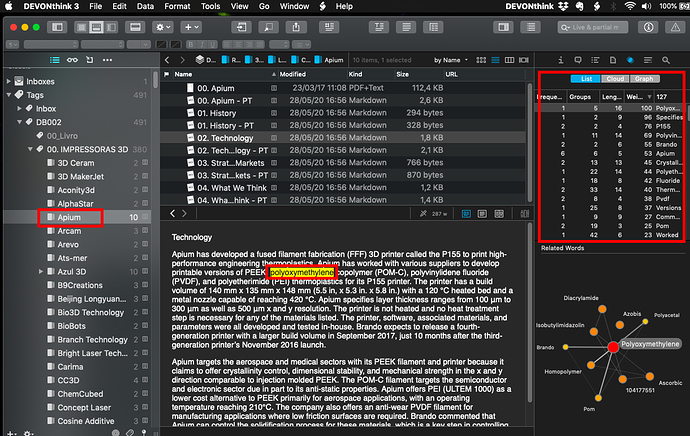Open the sidebar more options ellipsis
690x436 pixels.
click(x=107, y=60)
